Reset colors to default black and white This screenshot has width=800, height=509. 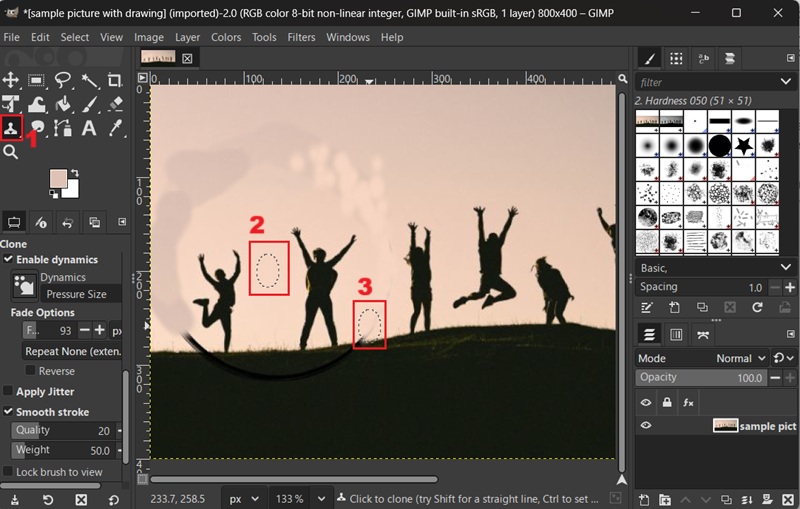[53, 194]
